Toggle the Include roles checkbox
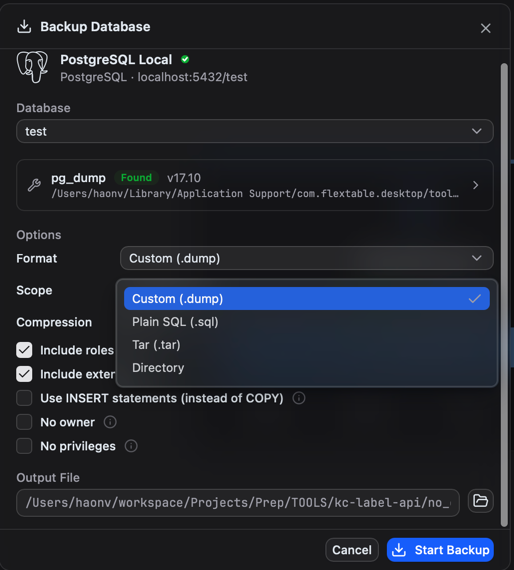Image resolution: width=514 pixels, height=570 pixels. (x=24, y=350)
